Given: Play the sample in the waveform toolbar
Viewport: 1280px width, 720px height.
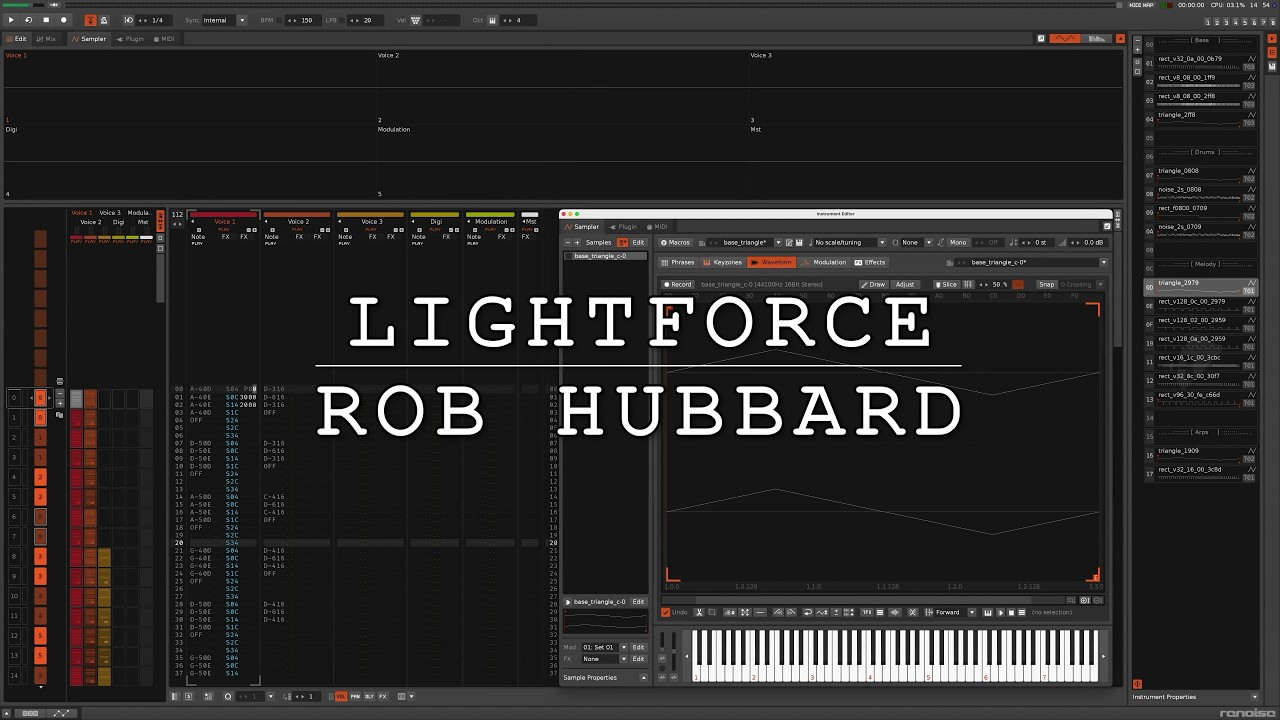Looking at the screenshot, I should [1000, 612].
